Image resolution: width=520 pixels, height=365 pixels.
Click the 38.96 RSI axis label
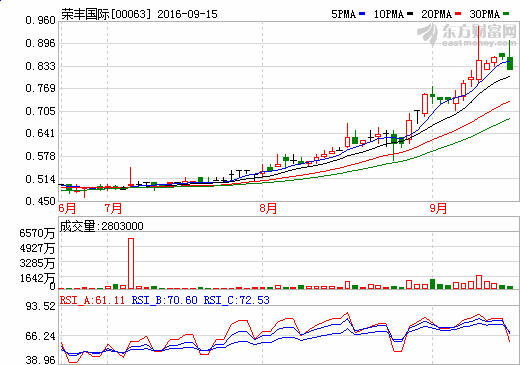(x=40, y=360)
